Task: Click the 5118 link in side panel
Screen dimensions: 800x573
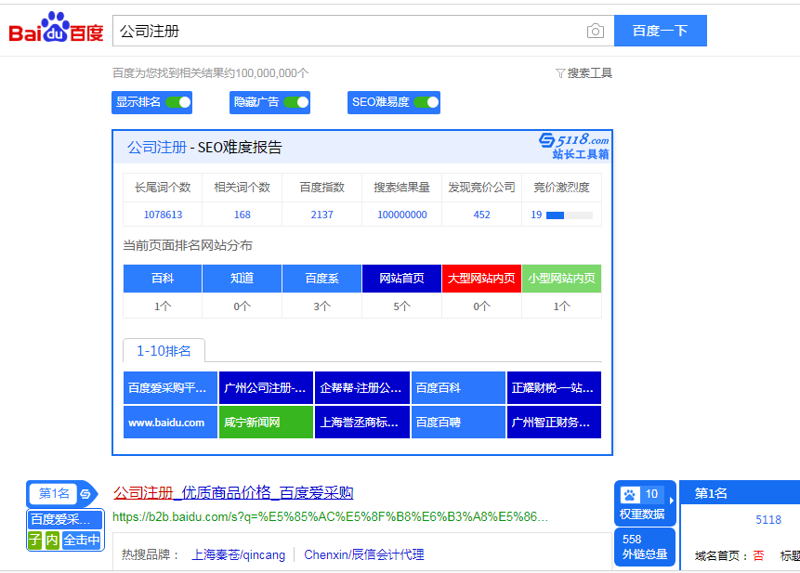Action: pyautogui.click(x=768, y=520)
